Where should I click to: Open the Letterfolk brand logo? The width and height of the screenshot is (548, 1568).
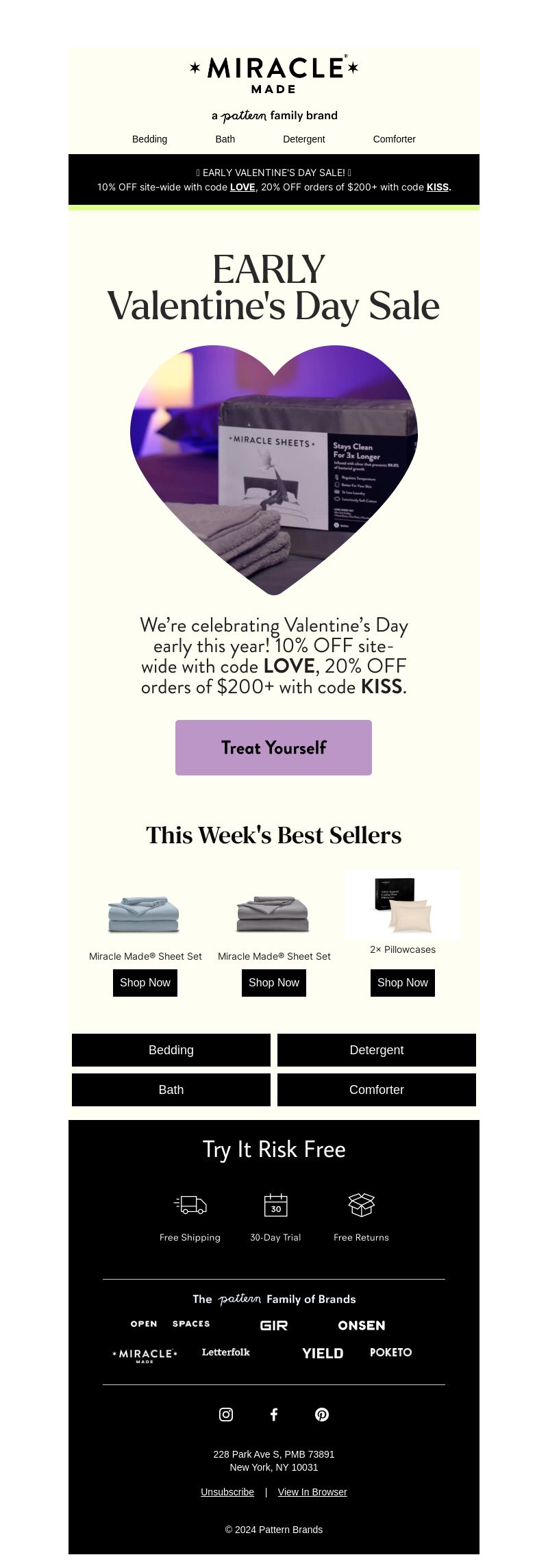click(x=226, y=1352)
